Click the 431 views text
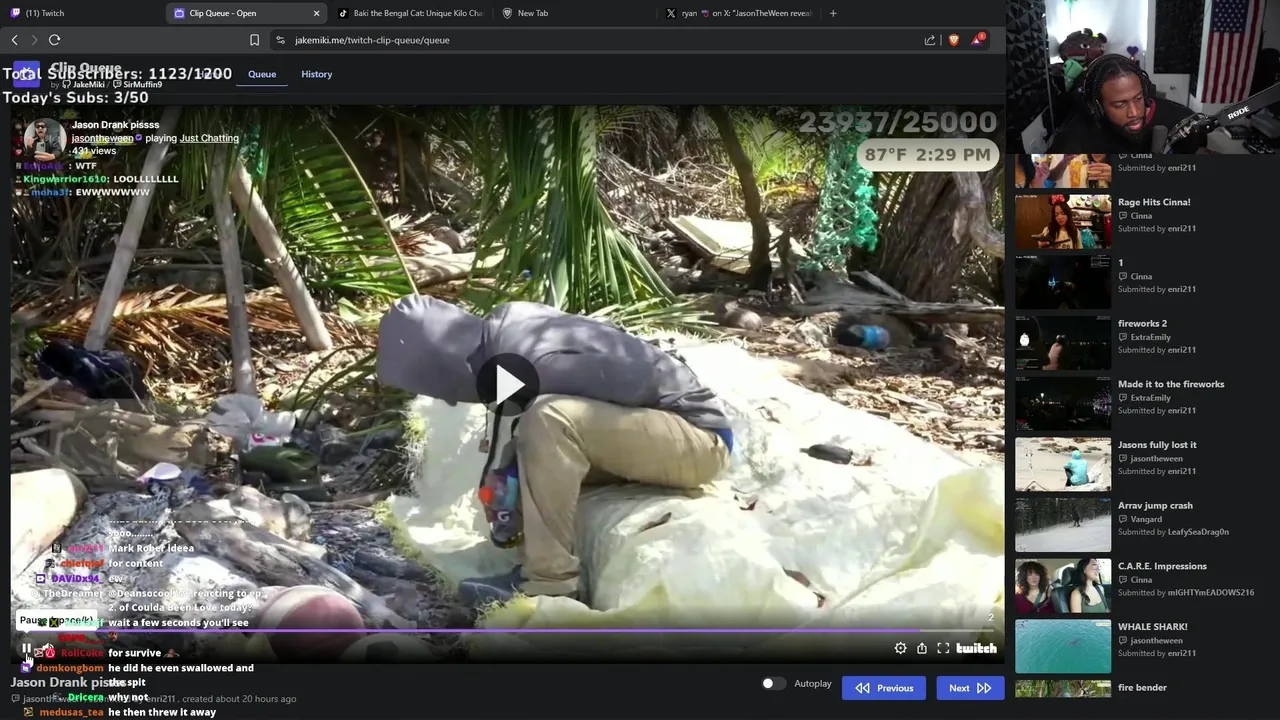 point(94,151)
